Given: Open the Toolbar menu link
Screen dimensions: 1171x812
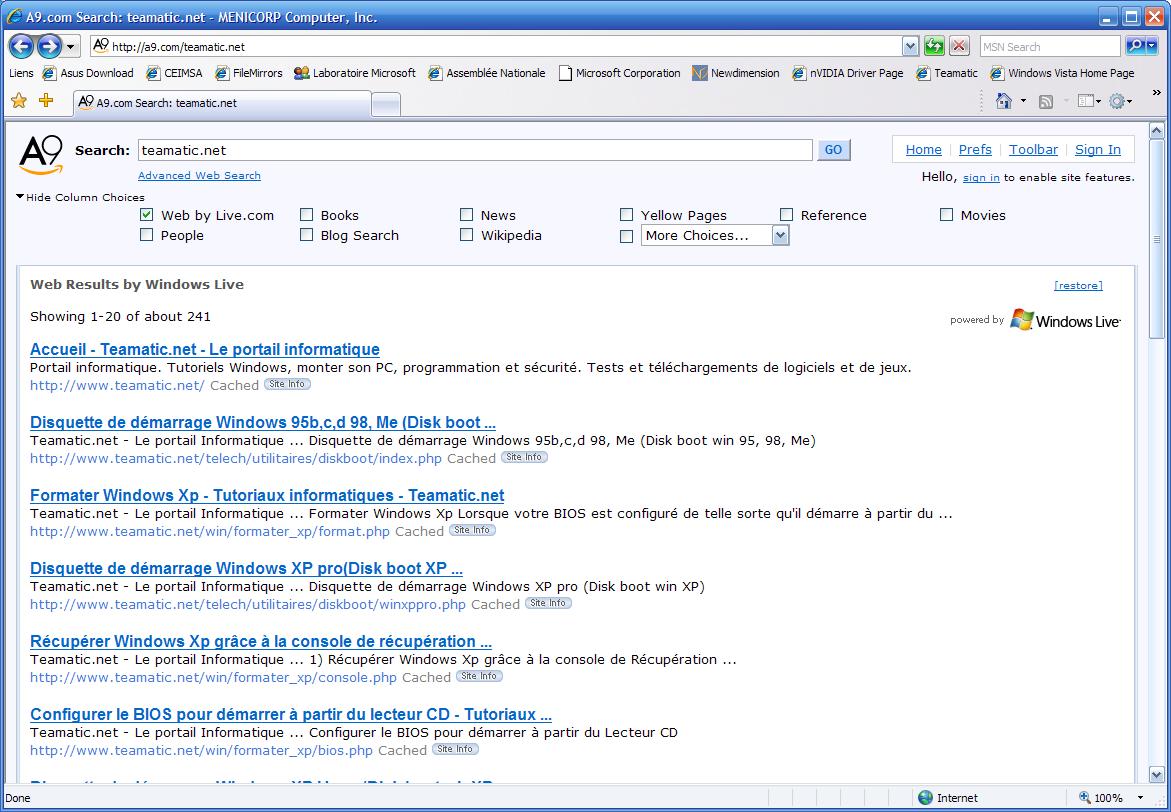Looking at the screenshot, I should click(x=1033, y=149).
